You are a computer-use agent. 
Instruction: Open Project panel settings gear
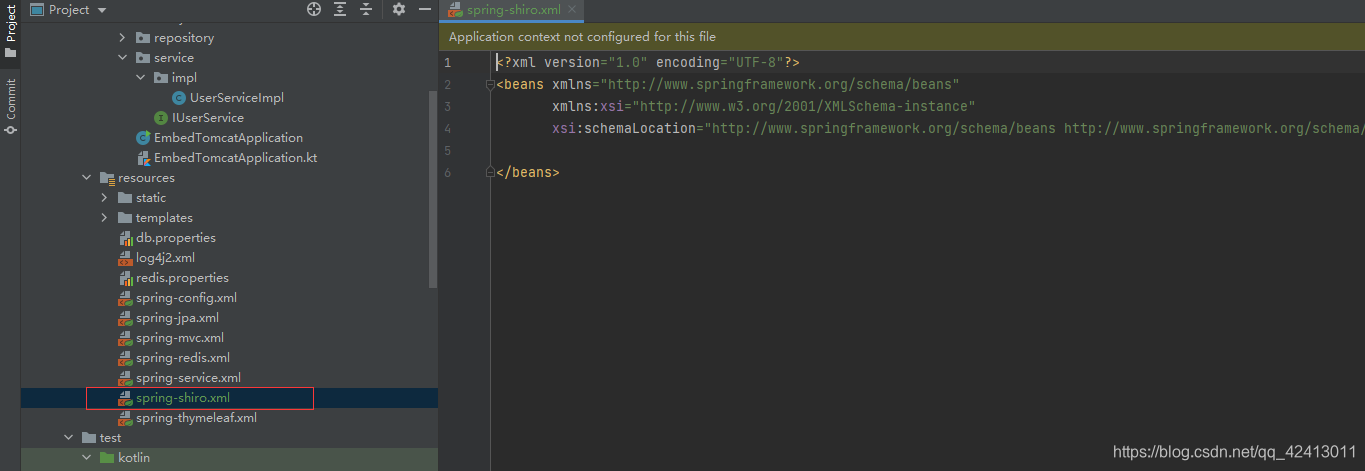[398, 9]
